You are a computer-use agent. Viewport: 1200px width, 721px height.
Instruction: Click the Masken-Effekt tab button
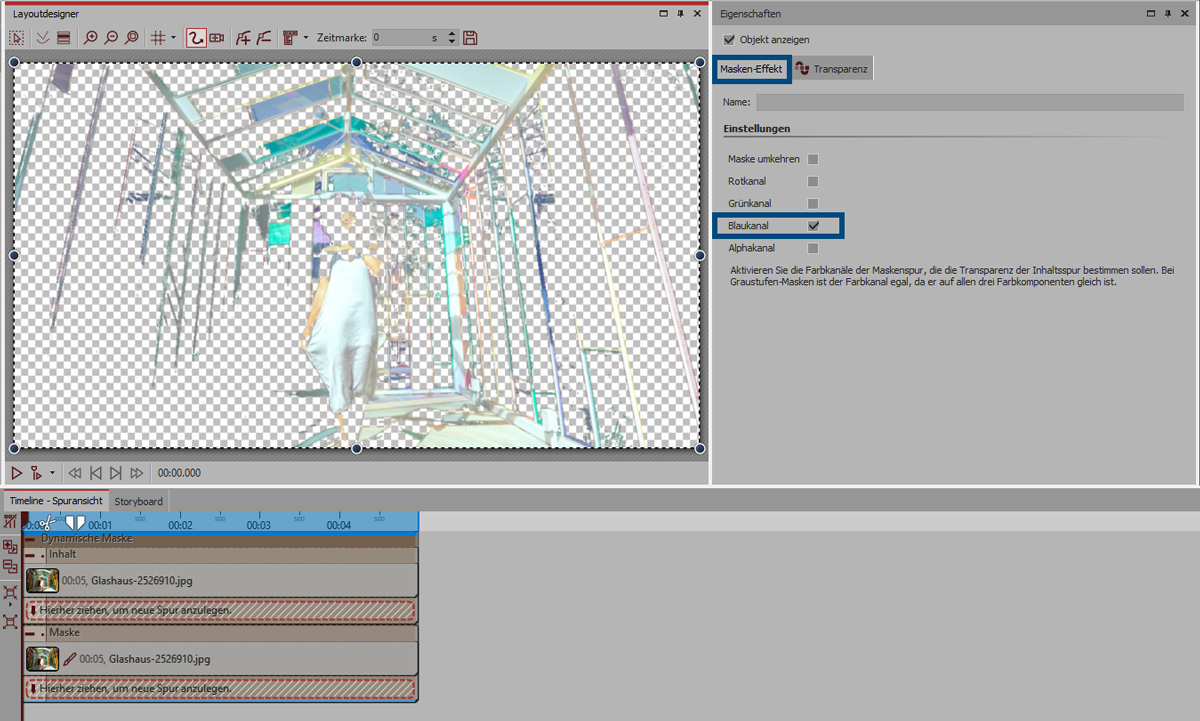[x=751, y=69]
